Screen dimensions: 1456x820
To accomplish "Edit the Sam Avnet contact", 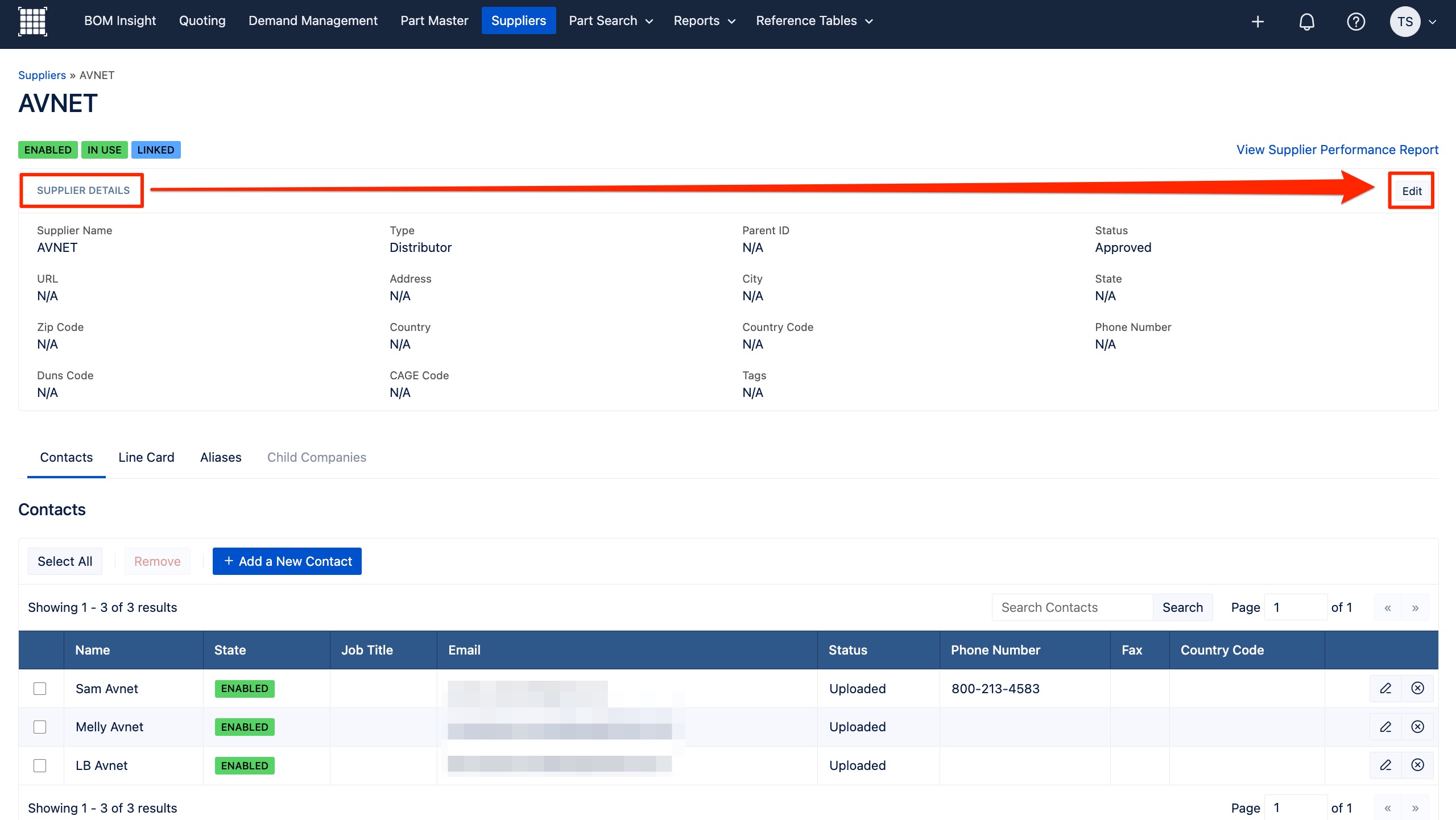I will tap(1385, 689).
